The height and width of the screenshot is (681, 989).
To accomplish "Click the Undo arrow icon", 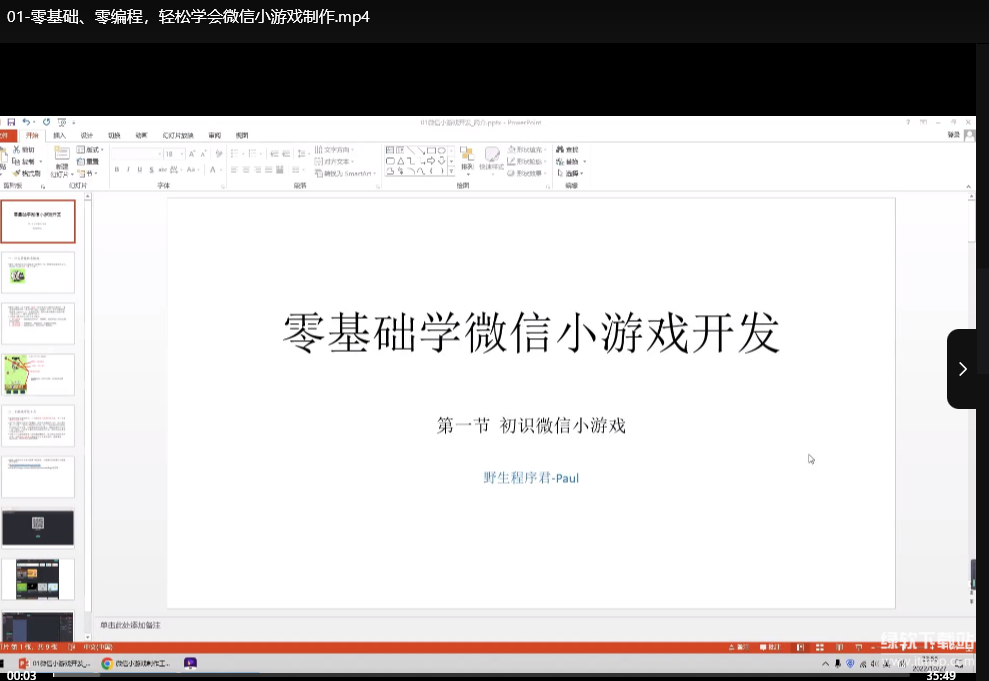I will [x=26, y=122].
